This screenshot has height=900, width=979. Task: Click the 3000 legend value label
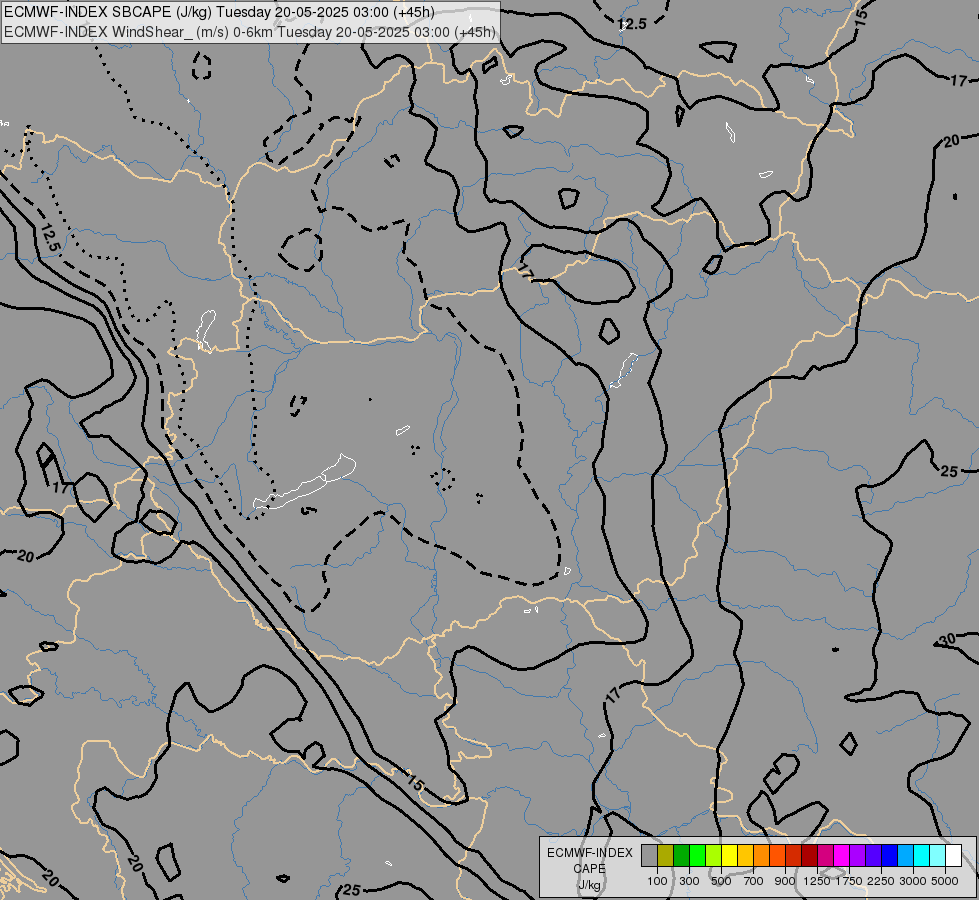click(x=913, y=881)
